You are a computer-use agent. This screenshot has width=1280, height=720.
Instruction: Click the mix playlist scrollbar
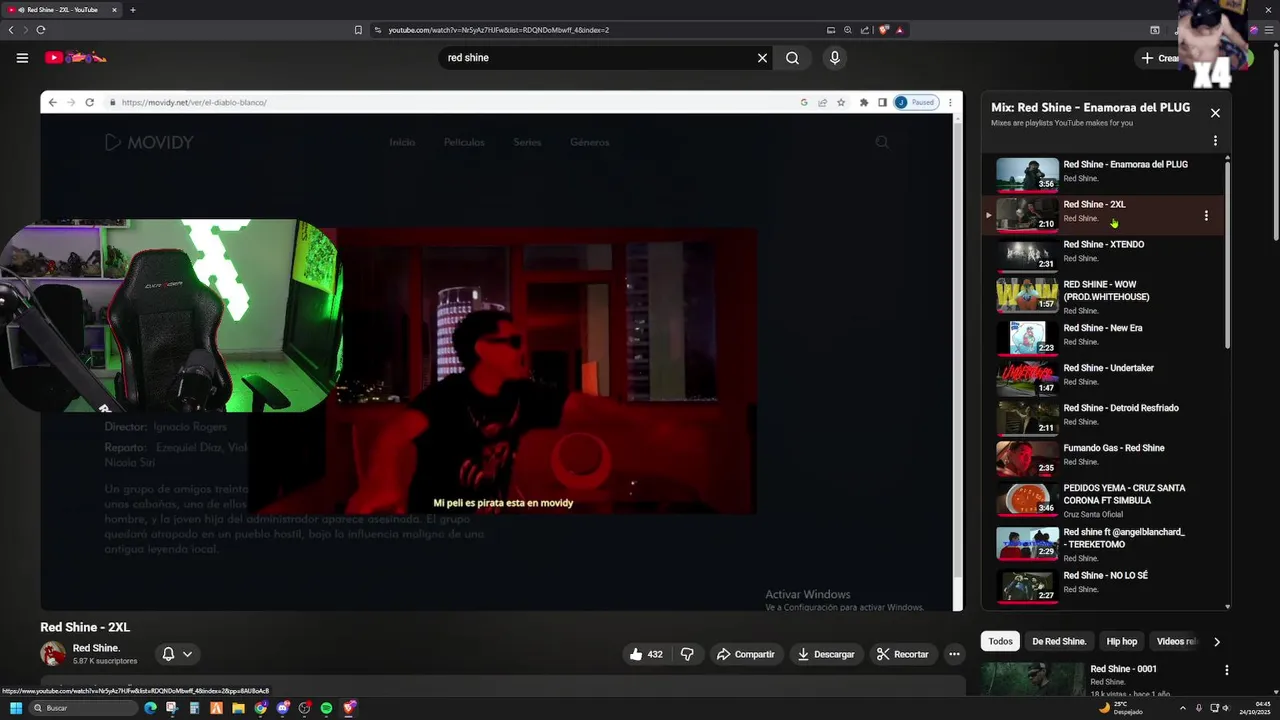pos(1227,253)
